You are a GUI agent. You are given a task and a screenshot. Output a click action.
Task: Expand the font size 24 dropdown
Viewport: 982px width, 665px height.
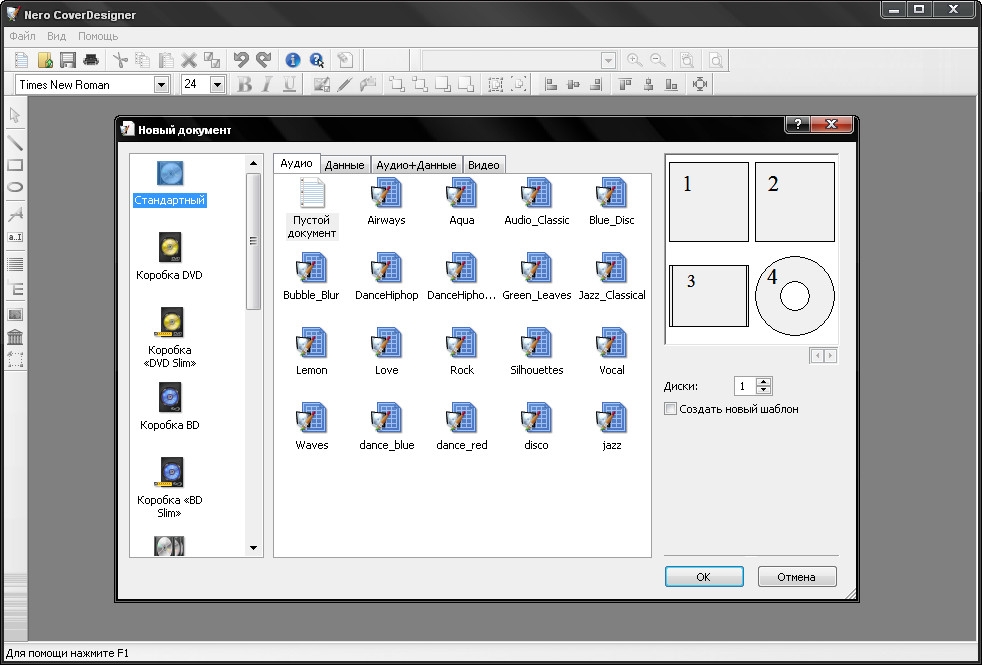[217, 85]
